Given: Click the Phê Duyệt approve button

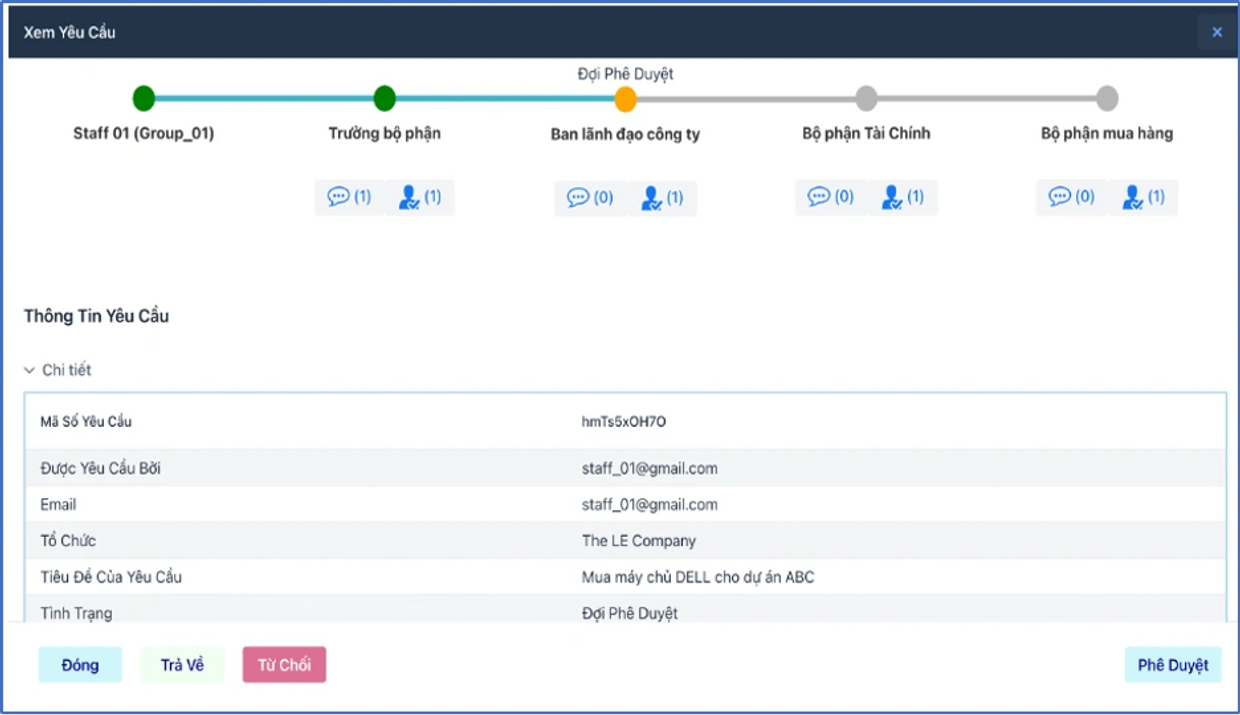Looking at the screenshot, I should pyautogui.click(x=1173, y=665).
